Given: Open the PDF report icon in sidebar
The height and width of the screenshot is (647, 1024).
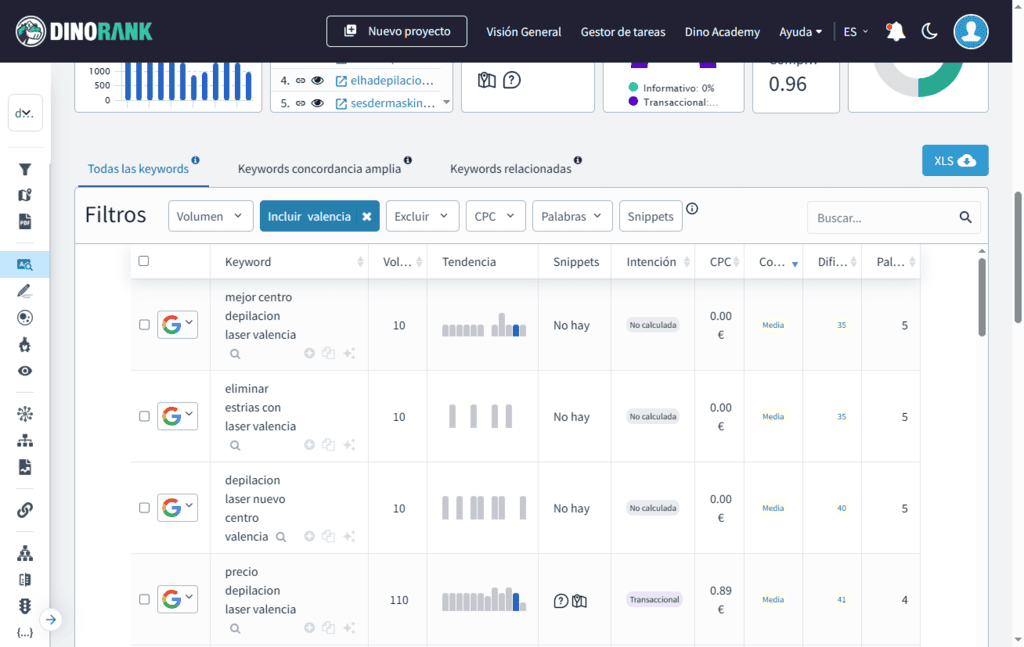Looking at the screenshot, I should point(25,221).
